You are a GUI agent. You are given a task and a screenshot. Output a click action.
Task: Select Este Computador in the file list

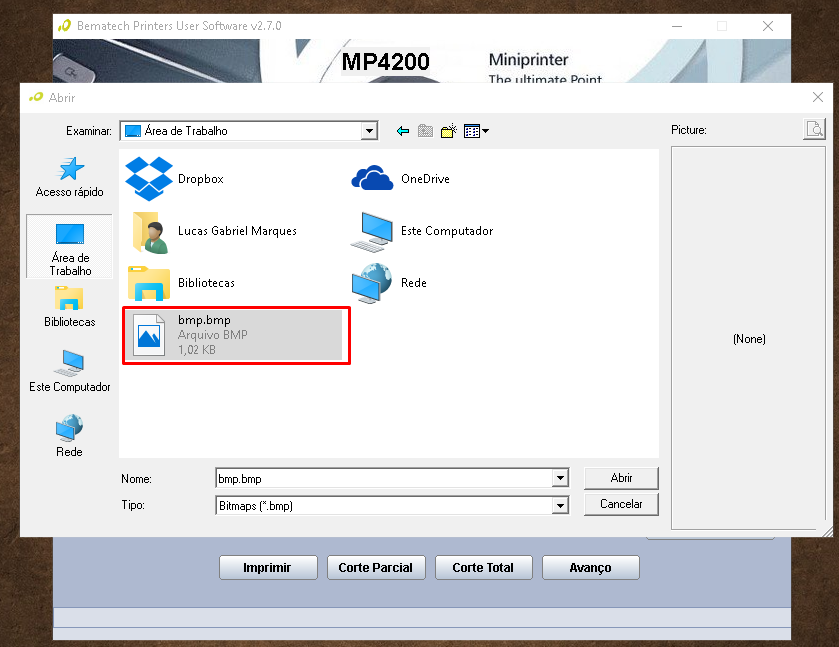pos(422,231)
